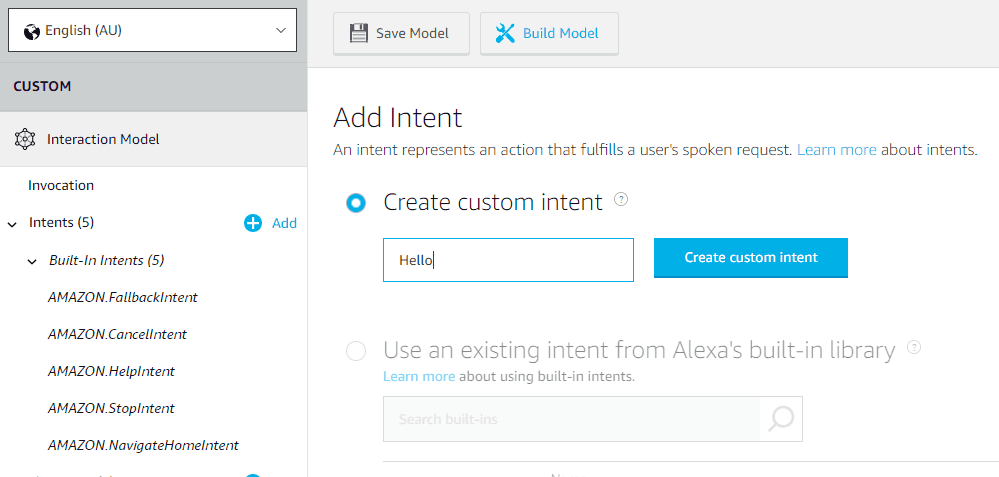The width and height of the screenshot is (999, 477).
Task: Click the Search built-ins field
Action: tap(571, 419)
